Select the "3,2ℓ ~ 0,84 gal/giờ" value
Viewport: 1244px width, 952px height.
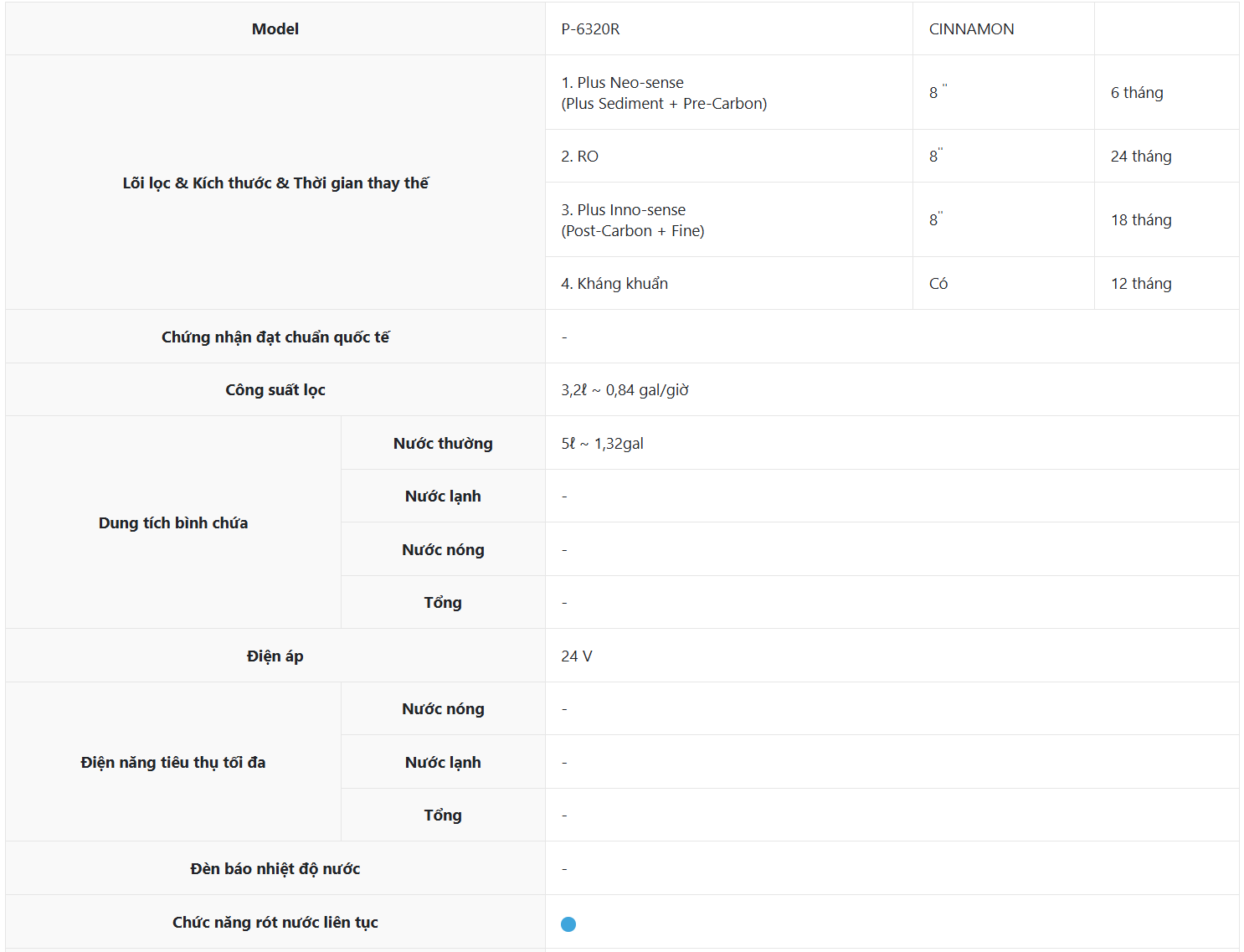pyautogui.click(x=625, y=390)
